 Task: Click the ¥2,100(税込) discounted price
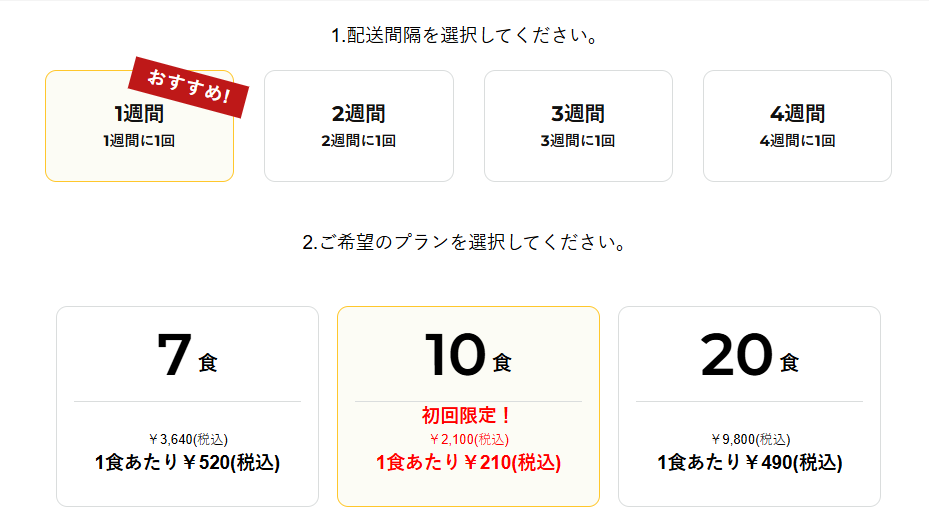tap(469, 440)
